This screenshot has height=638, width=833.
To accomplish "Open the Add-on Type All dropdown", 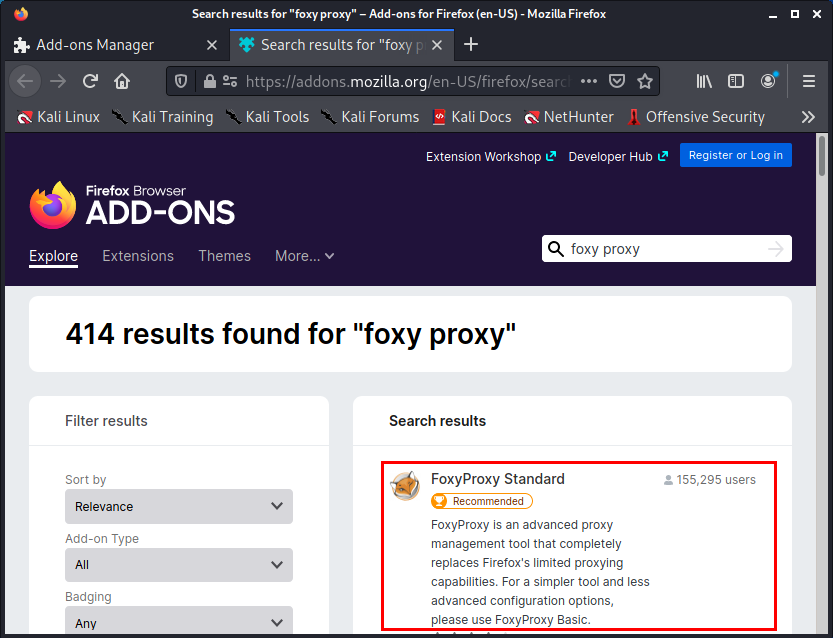I will pos(179,565).
